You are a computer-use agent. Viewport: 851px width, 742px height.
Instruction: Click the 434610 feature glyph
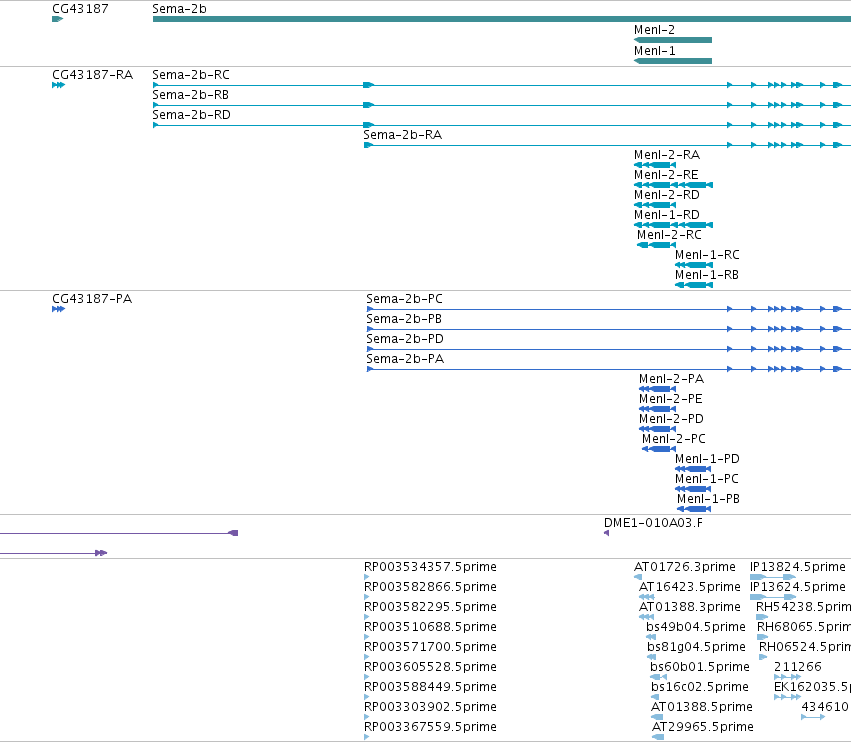813,717
